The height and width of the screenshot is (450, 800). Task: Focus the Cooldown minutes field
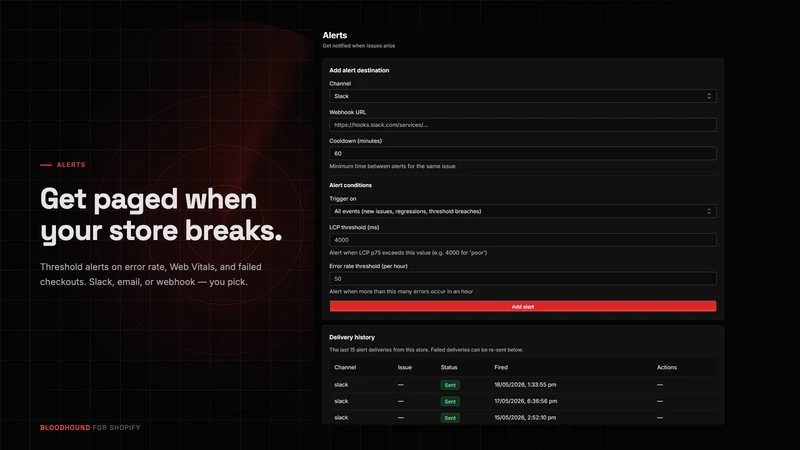click(x=522, y=153)
